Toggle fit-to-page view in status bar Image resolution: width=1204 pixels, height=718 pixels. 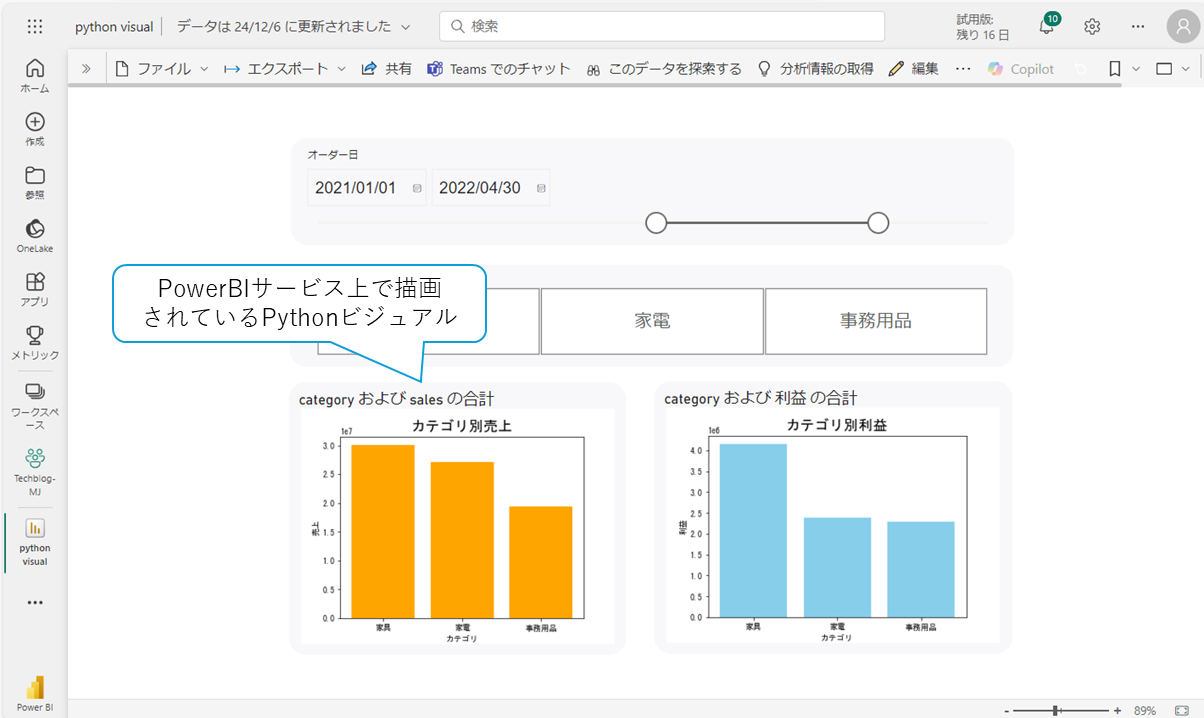(x=1182, y=710)
